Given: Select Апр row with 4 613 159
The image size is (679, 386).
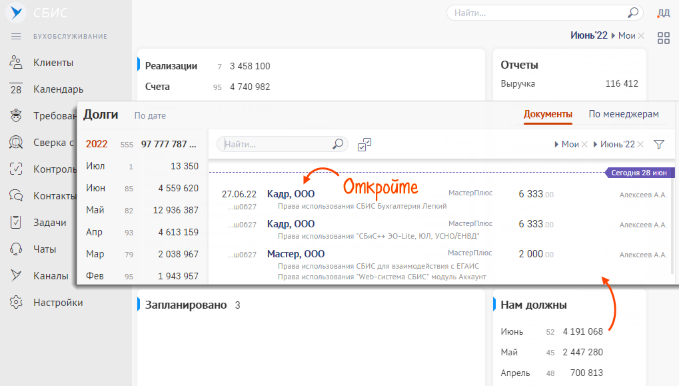Looking at the screenshot, I should point(142,232).
